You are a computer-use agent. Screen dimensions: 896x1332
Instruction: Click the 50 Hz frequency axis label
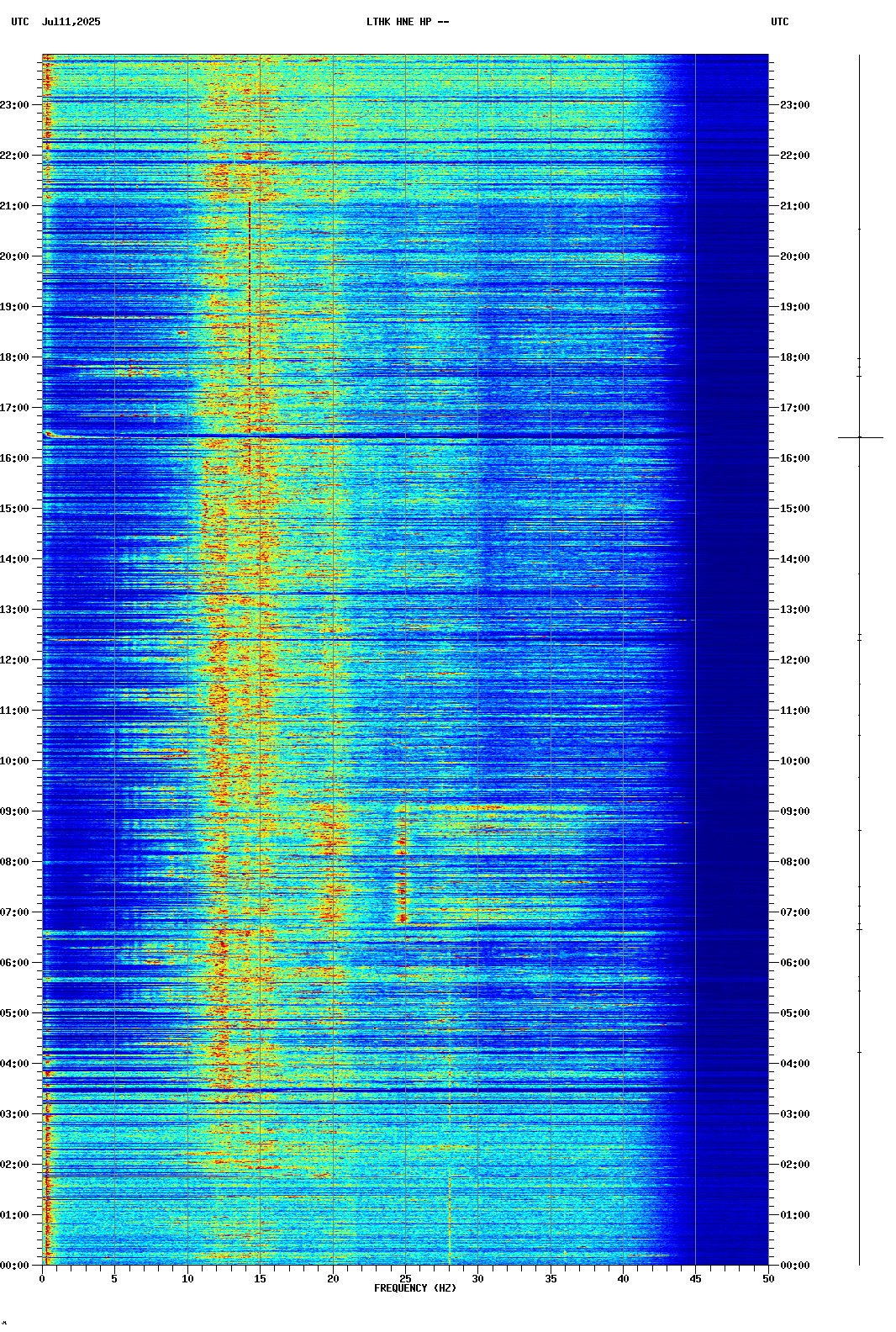[x=768, y=1279]
